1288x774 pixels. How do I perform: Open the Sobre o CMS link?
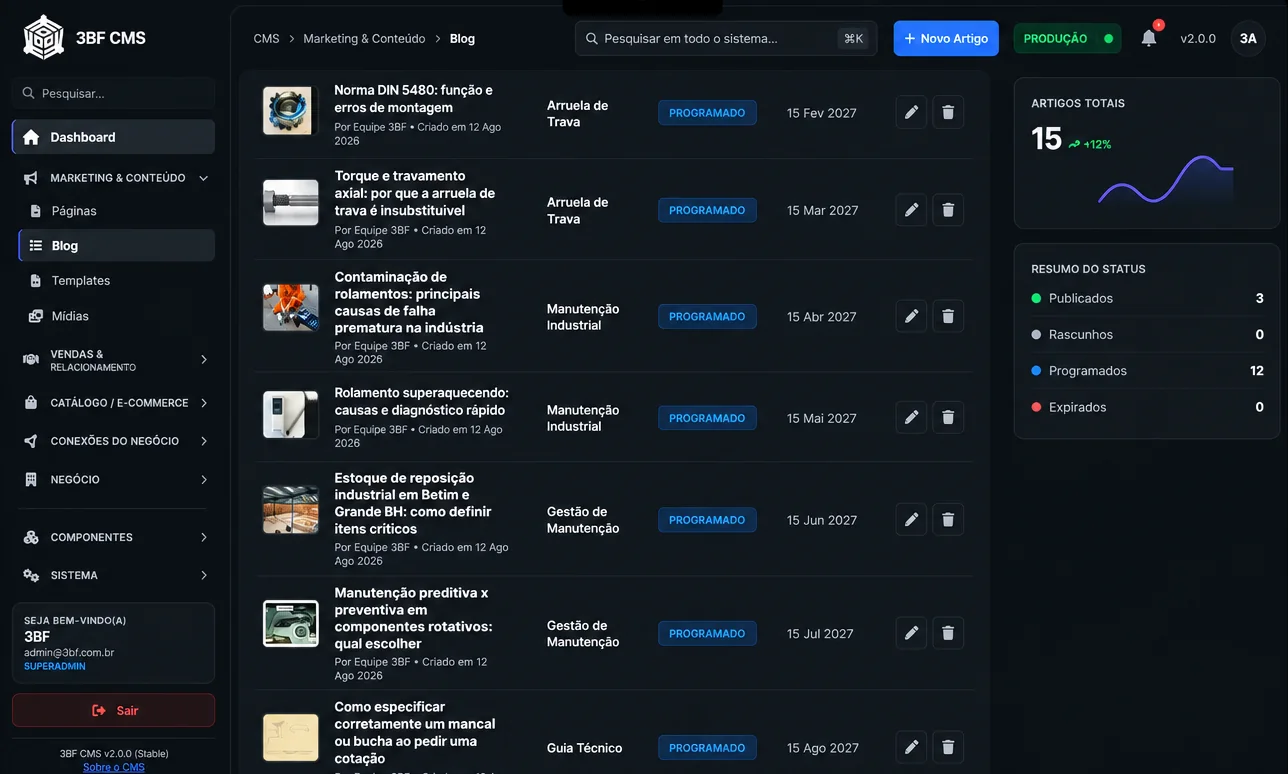(114, 767)
